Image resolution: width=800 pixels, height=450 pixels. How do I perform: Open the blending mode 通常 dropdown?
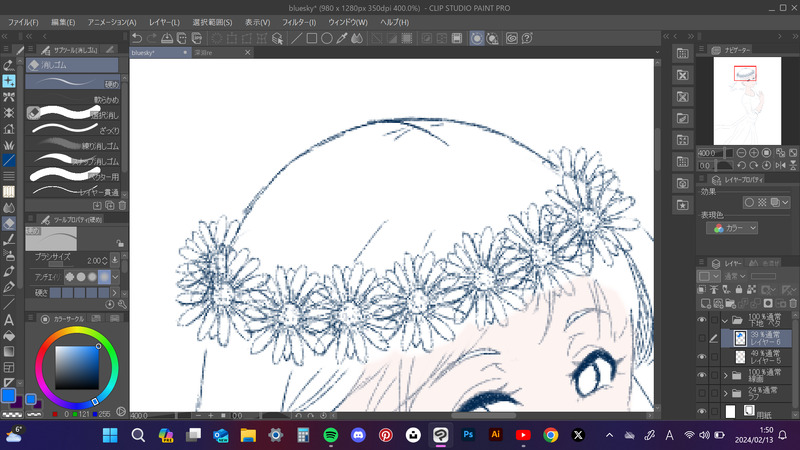(x=734, y=276)
